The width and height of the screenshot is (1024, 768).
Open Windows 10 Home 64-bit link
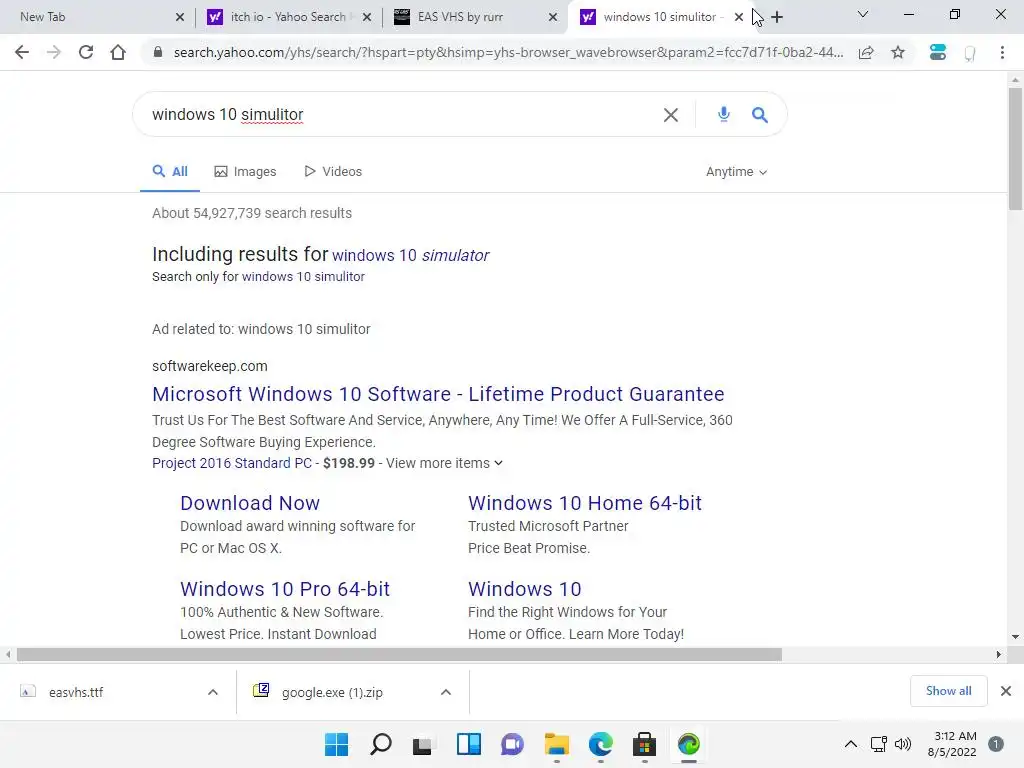(585, 503)
